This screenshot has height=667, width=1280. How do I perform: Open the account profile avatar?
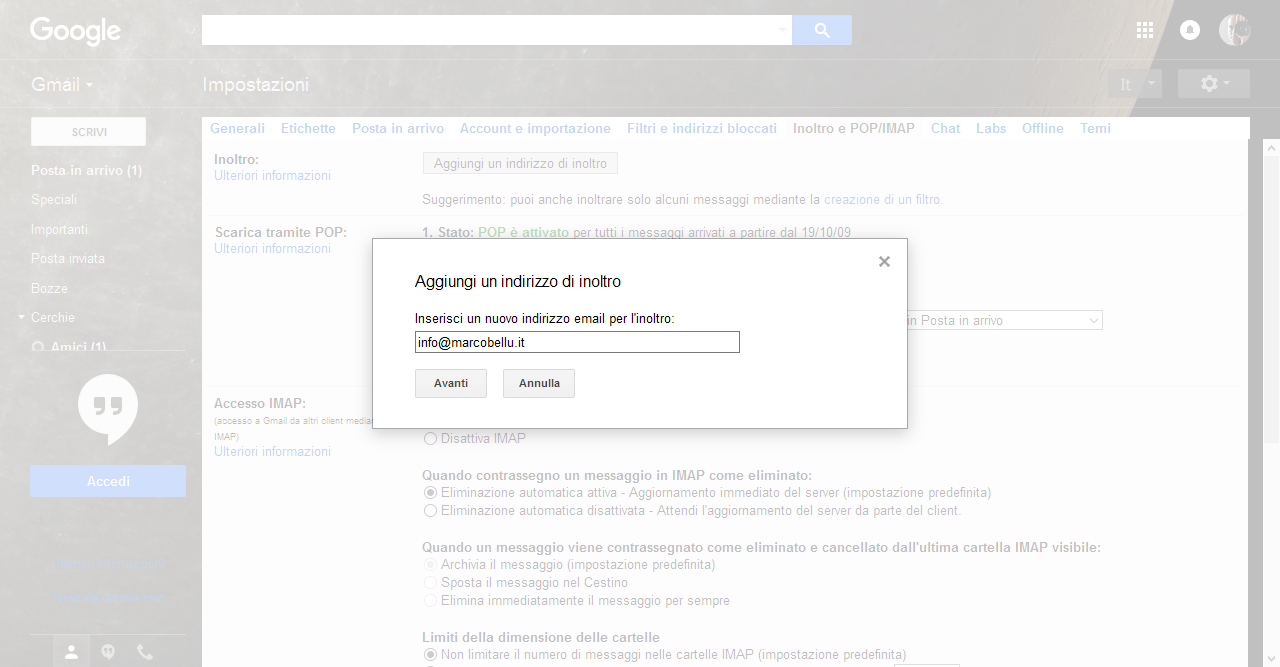click(1235, 30)
